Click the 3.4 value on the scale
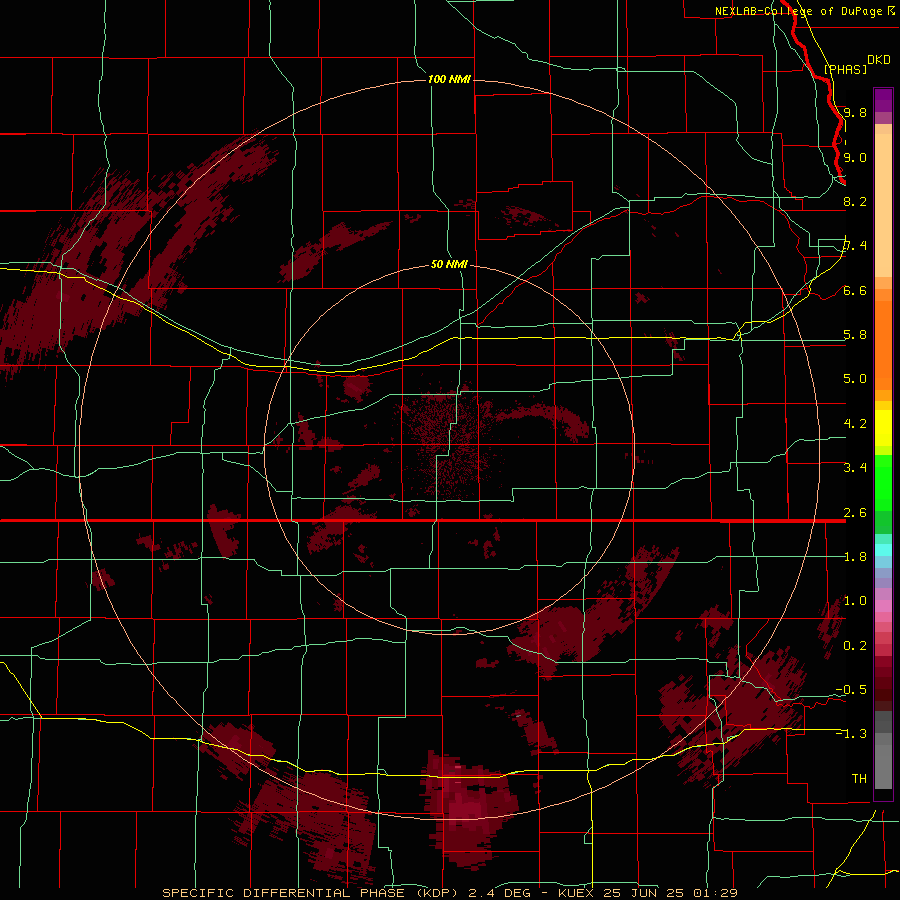Image resolution: width=900 pixels, height=900 pixels. 855,468
